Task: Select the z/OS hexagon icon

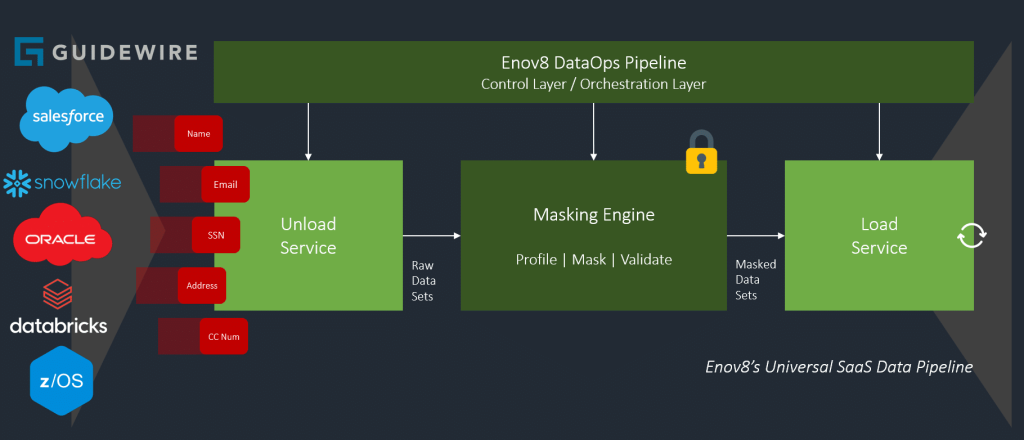Action: coord(61,381)
